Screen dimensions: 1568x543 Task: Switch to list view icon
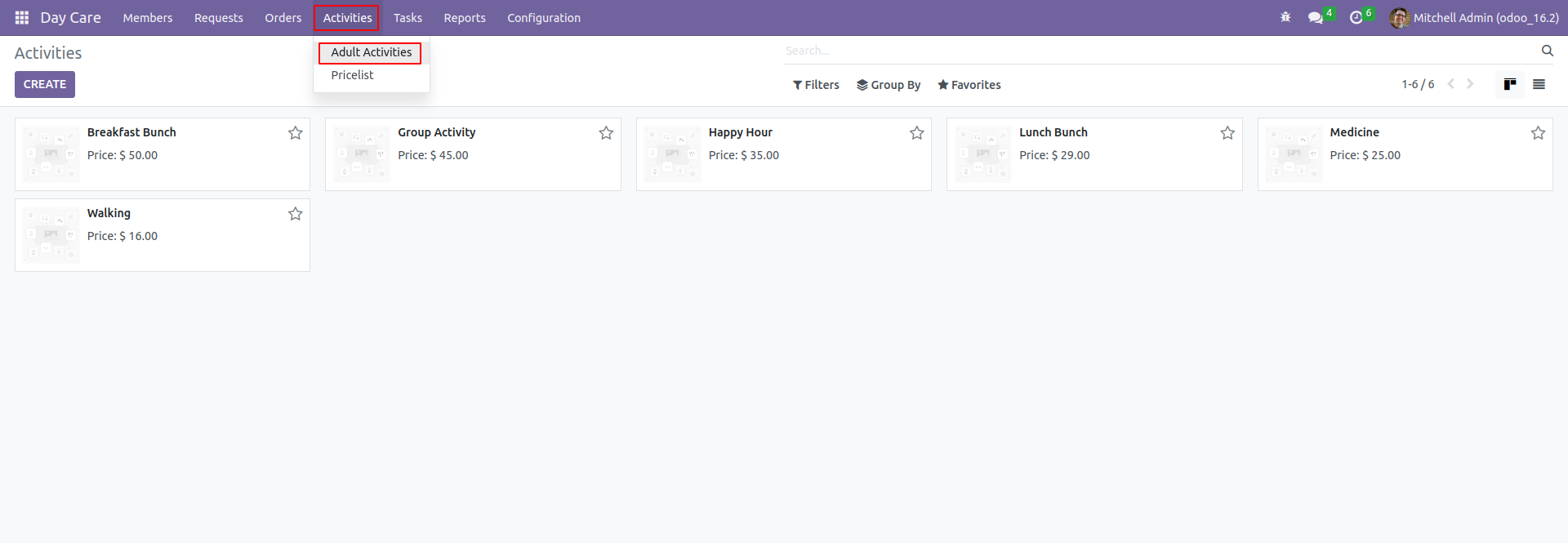click(x=1539, y=84)
